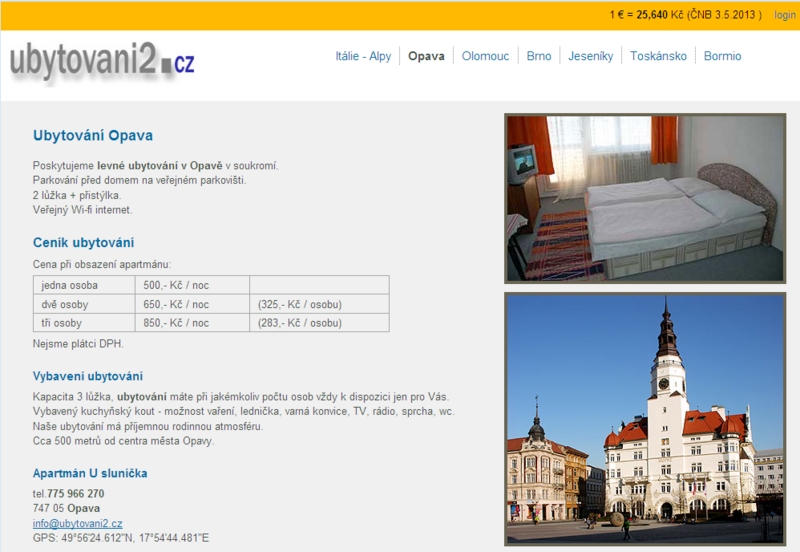
Task: Open the Opava town hall photo
Action: coord(645,419)
